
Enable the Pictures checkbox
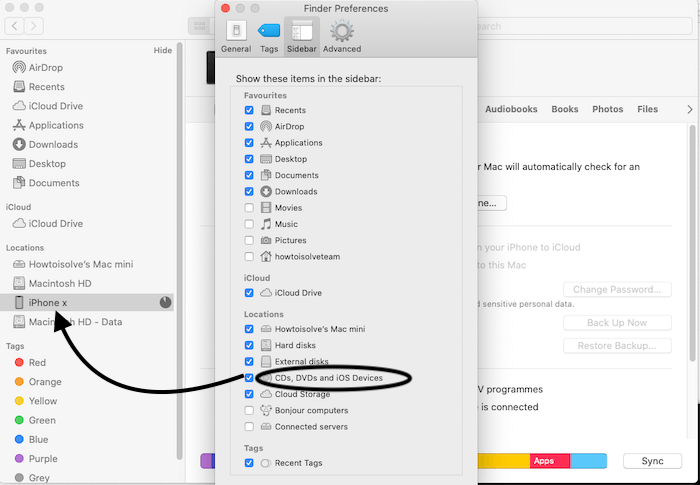[x=249, y=240]
